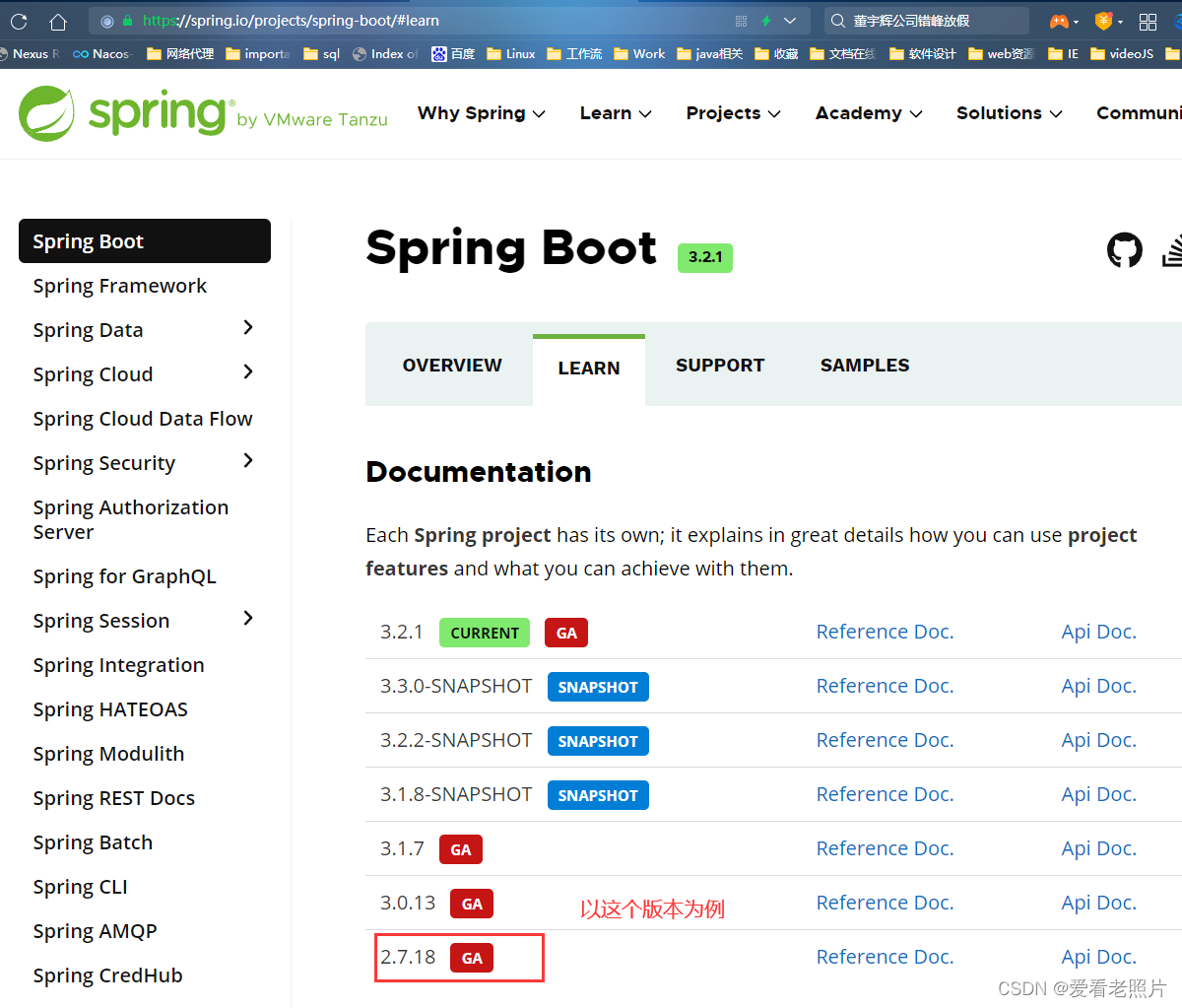Select the LEARN tab

click(x=589, y=370)
